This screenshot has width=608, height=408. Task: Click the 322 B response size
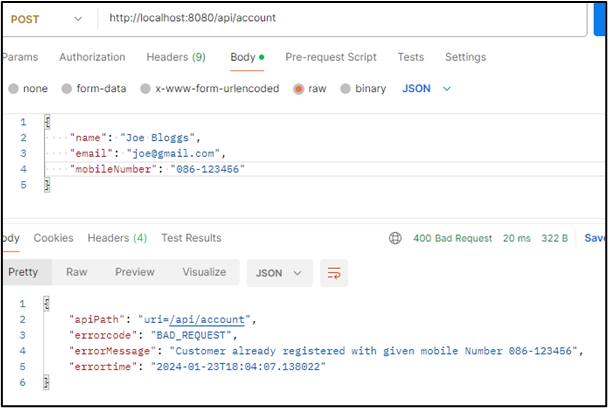pyautogui.click(x=554, y=238)
